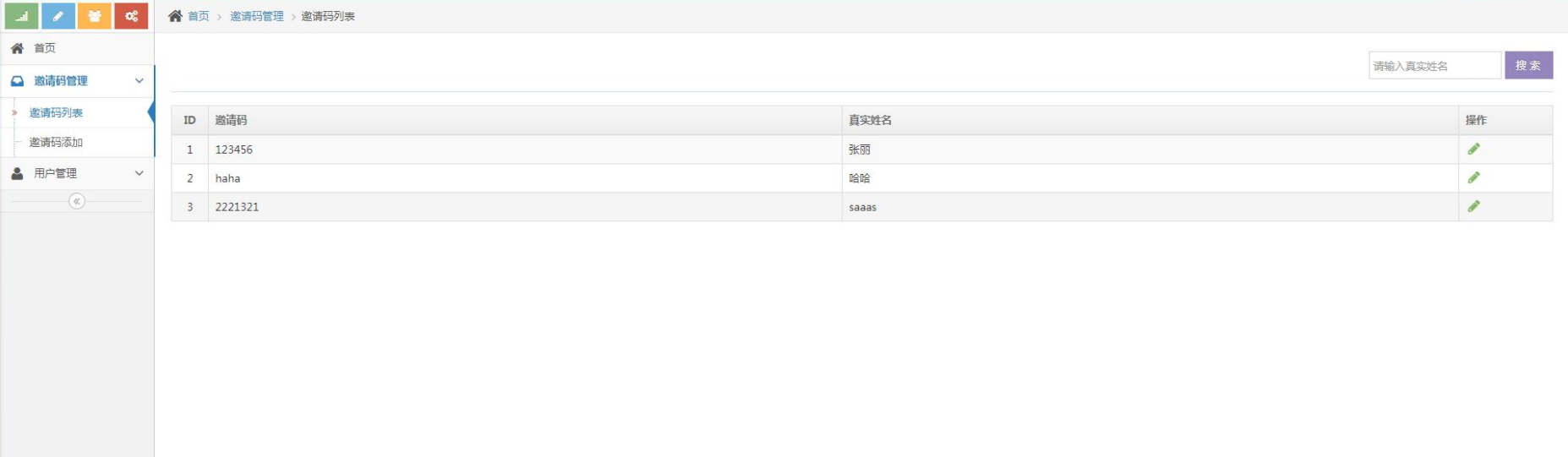Click the orange users group shortcut button
The image size is (1568, 457).
coord(95,16)
